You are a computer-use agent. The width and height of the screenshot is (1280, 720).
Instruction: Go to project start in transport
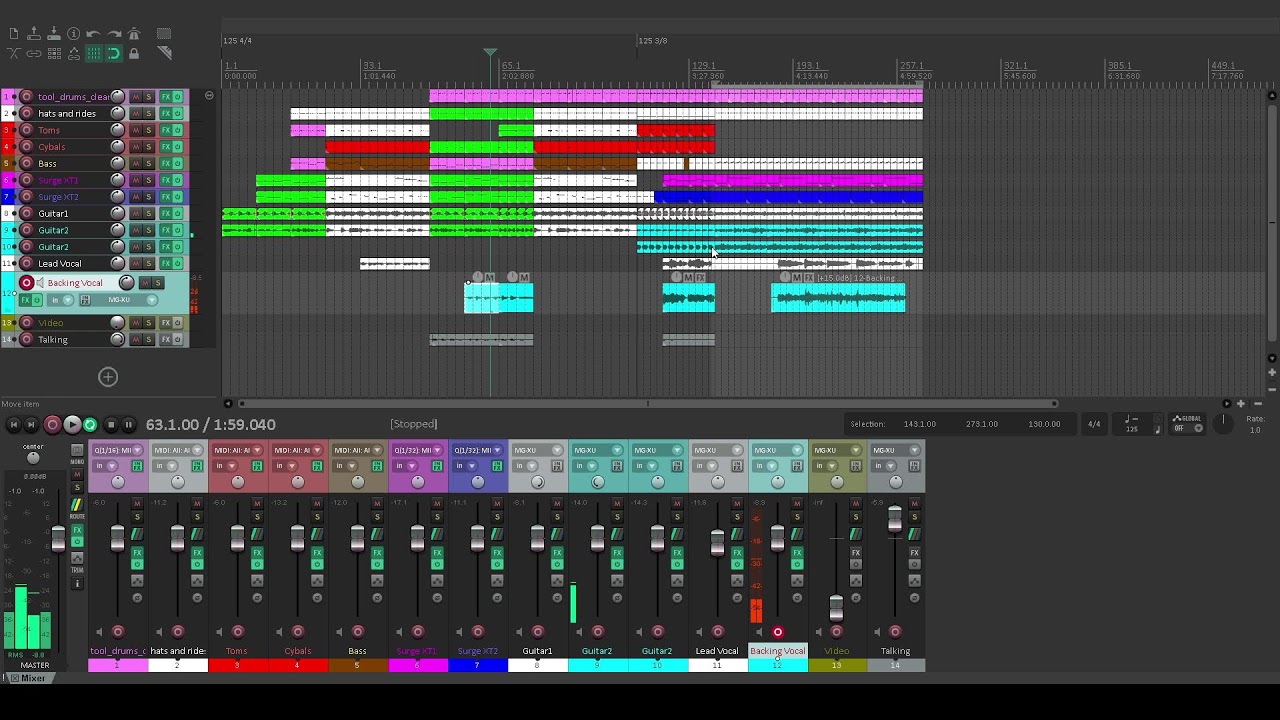pyautogui.click(x=14, y=425)
